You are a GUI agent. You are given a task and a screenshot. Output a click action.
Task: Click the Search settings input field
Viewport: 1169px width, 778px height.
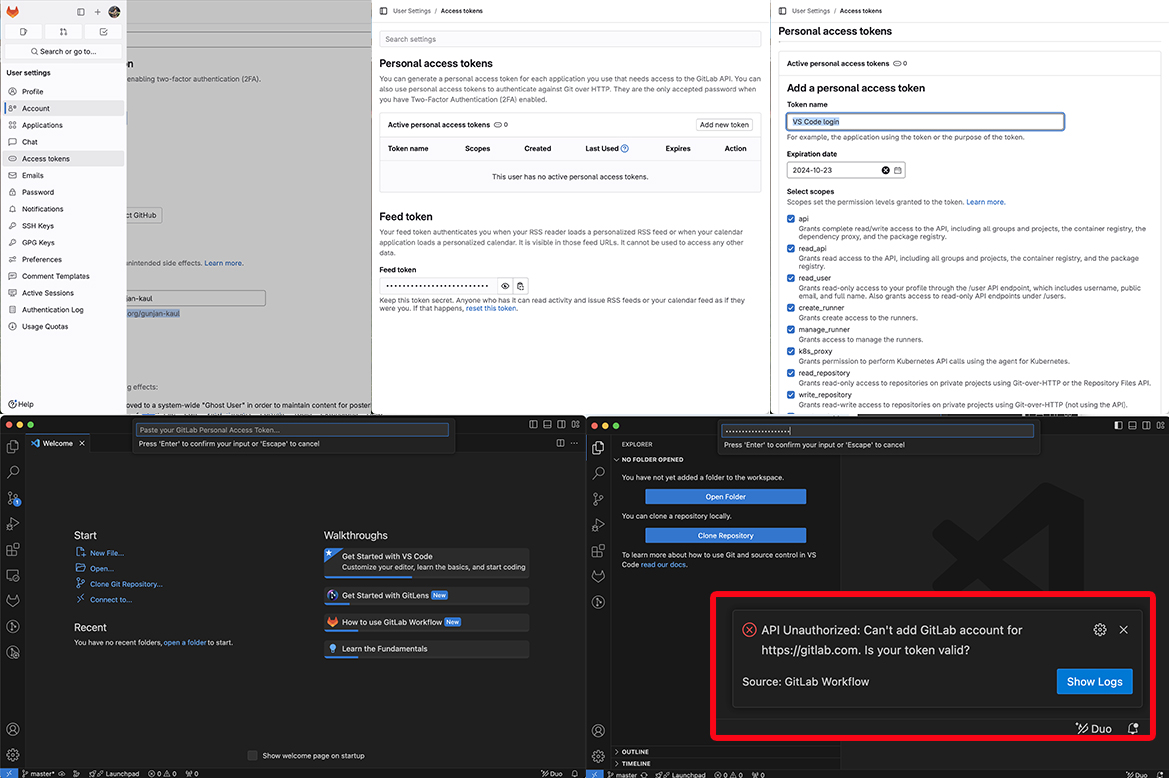[x=570, y=39]
